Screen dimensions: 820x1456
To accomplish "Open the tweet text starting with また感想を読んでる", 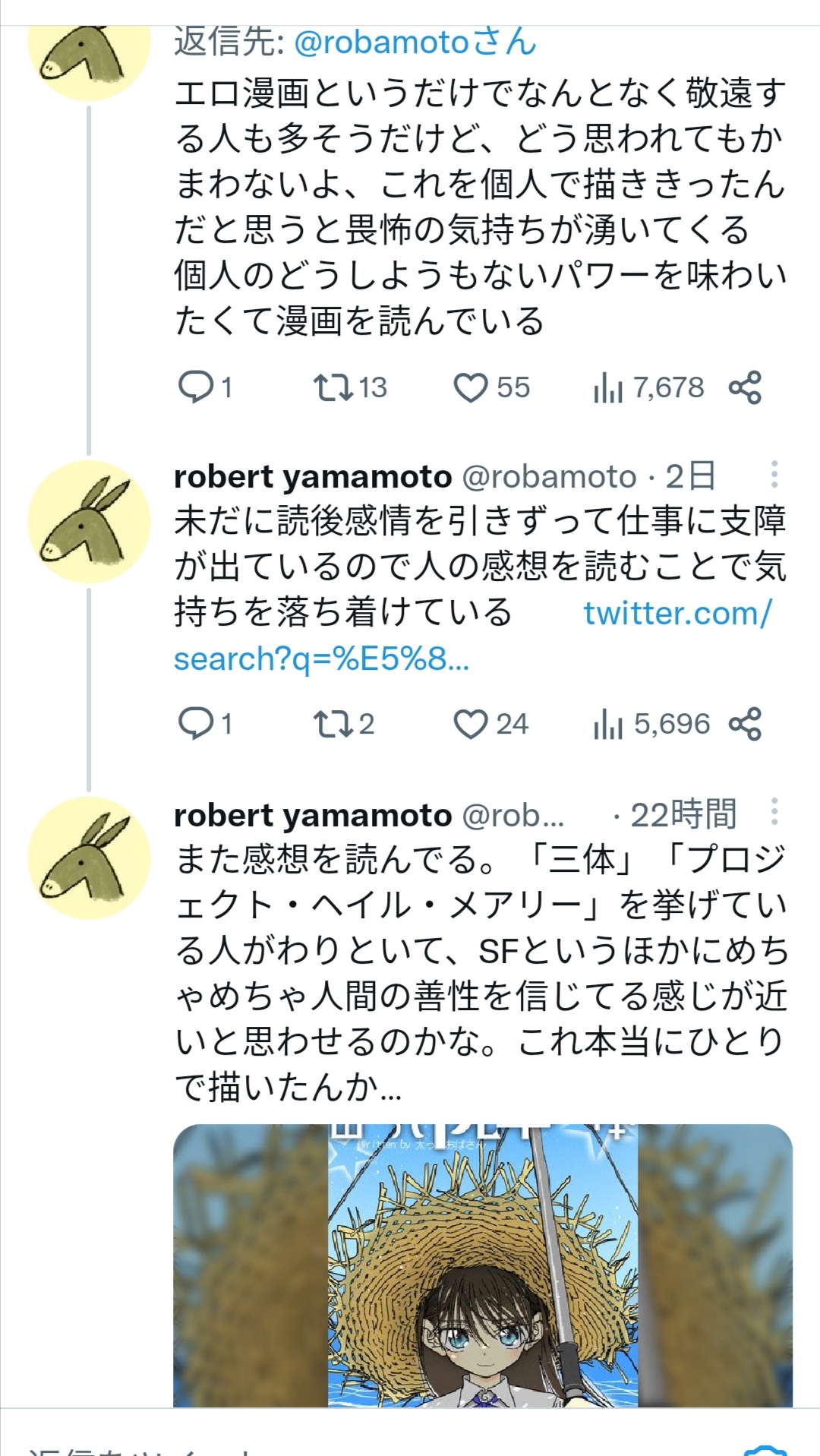I will click(x=481, y=973).
